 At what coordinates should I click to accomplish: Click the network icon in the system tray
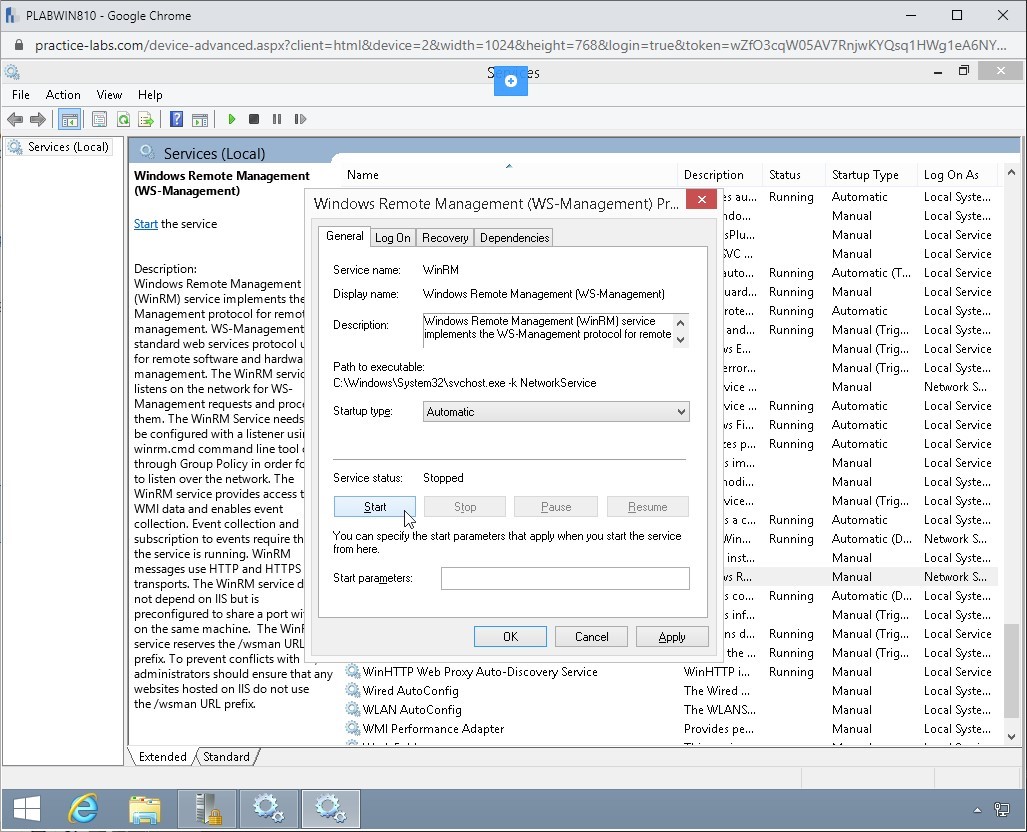1001,810
